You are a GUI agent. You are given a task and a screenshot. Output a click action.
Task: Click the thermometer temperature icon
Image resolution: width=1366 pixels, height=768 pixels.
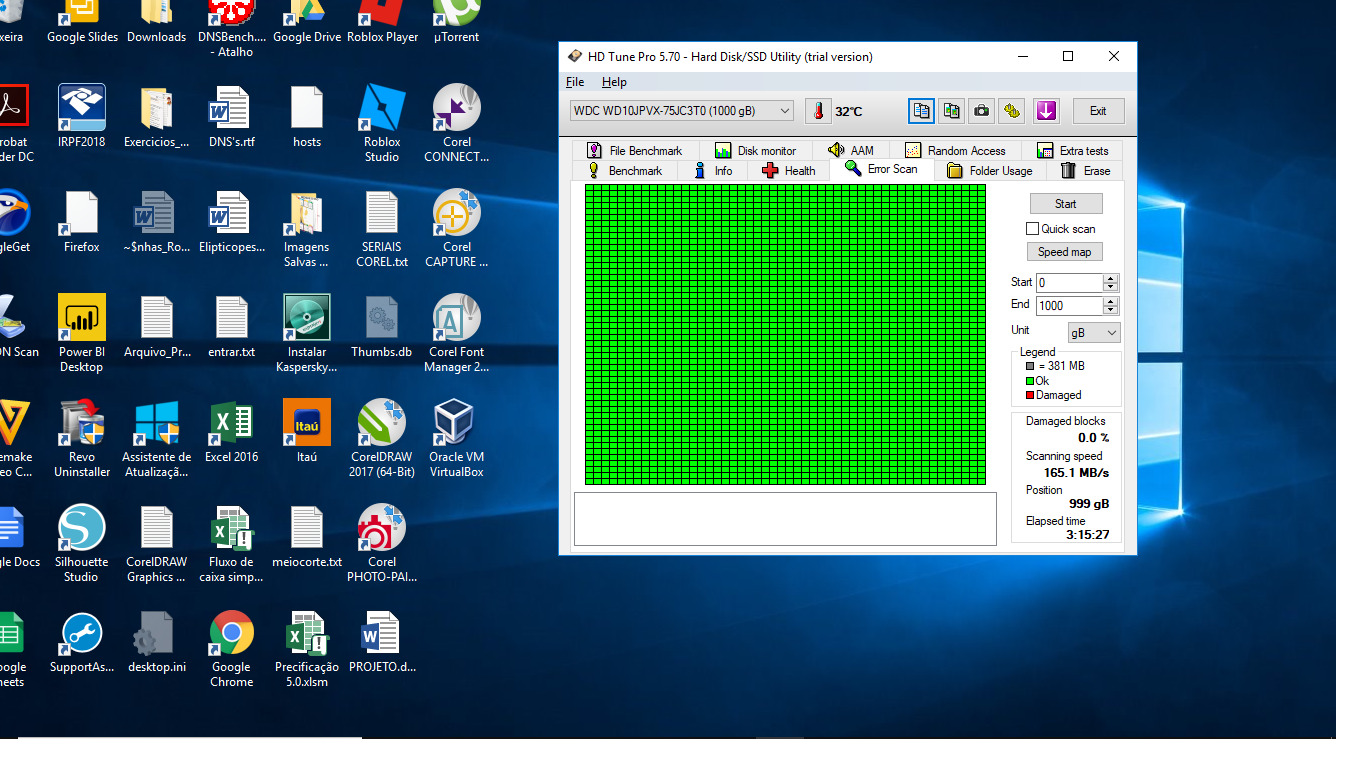[818, 111]
